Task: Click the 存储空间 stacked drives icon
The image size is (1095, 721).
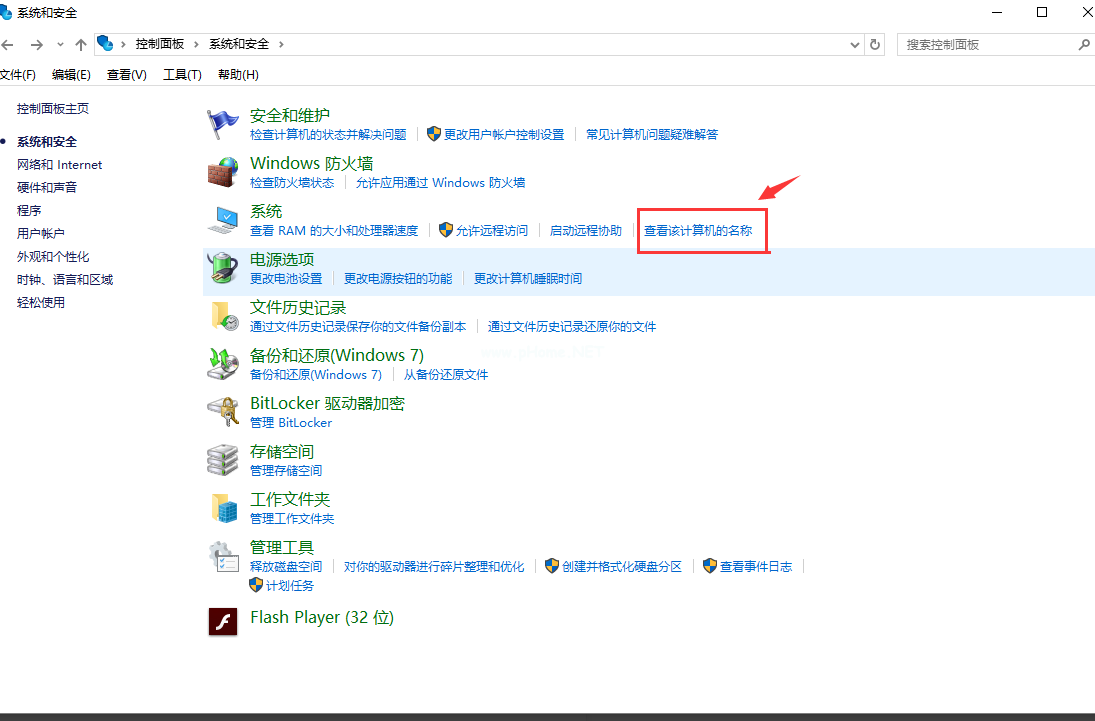Action: 222,458
